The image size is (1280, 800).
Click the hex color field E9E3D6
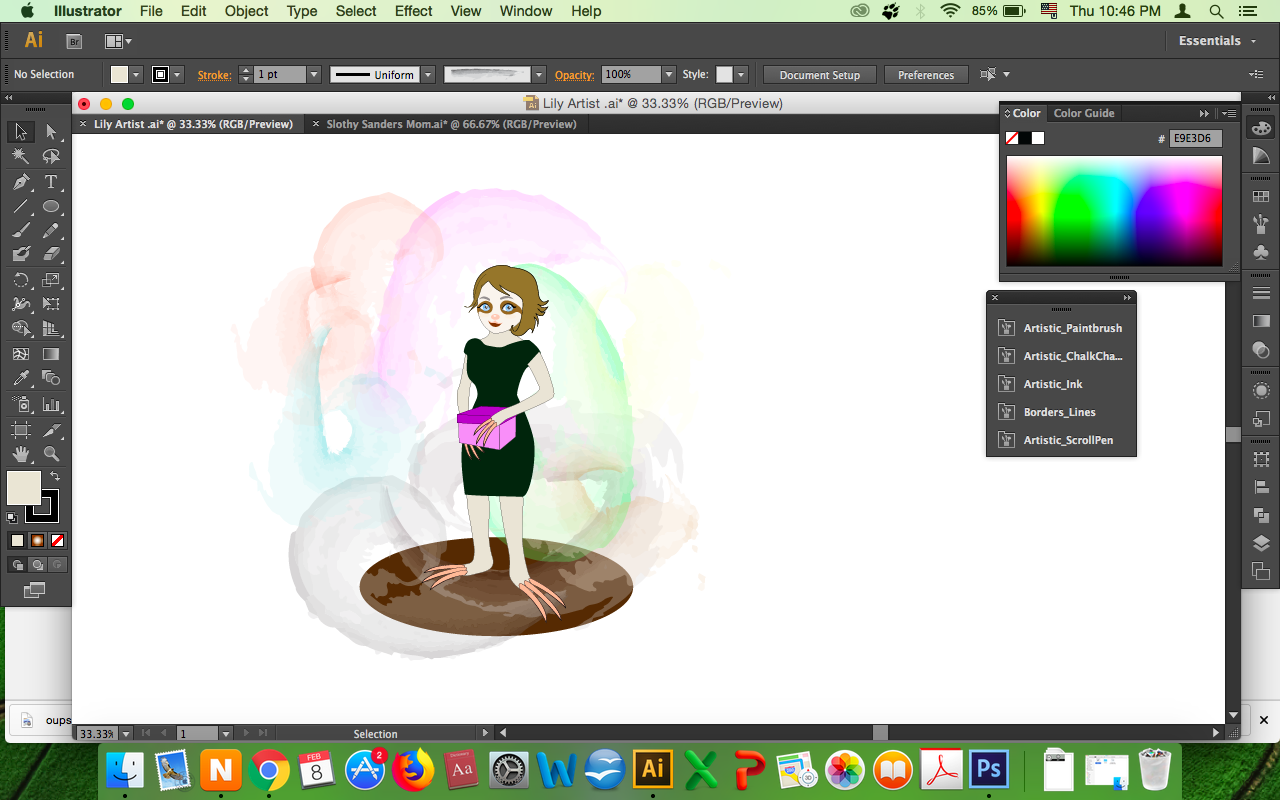[x=1196, y=139]
